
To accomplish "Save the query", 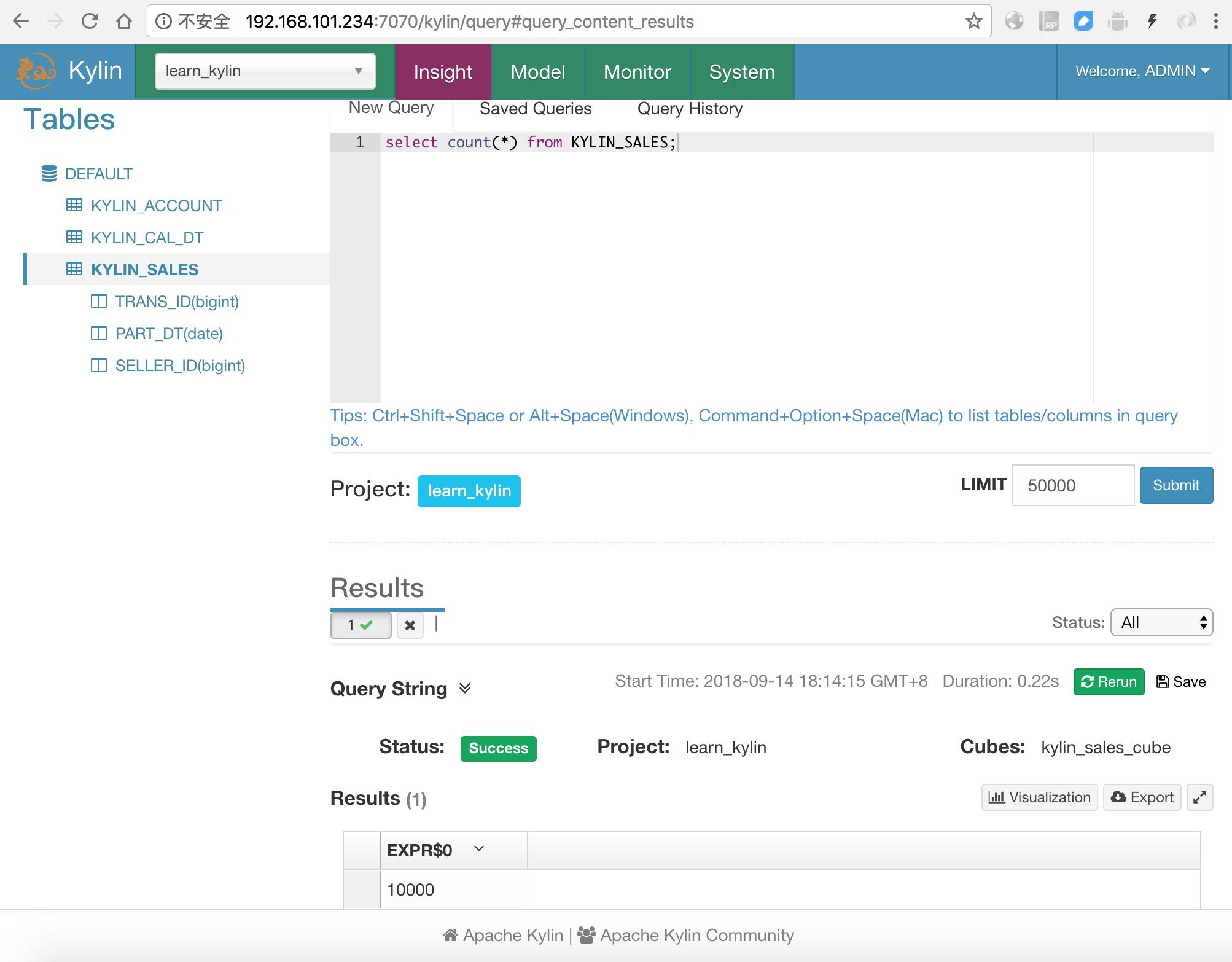I will coord(1180,682).
